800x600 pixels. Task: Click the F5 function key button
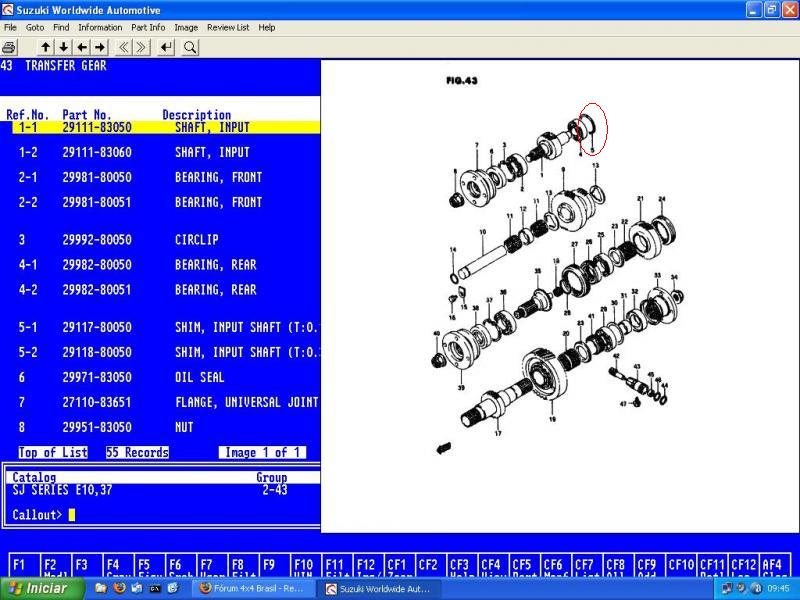(x=148, y=565)
